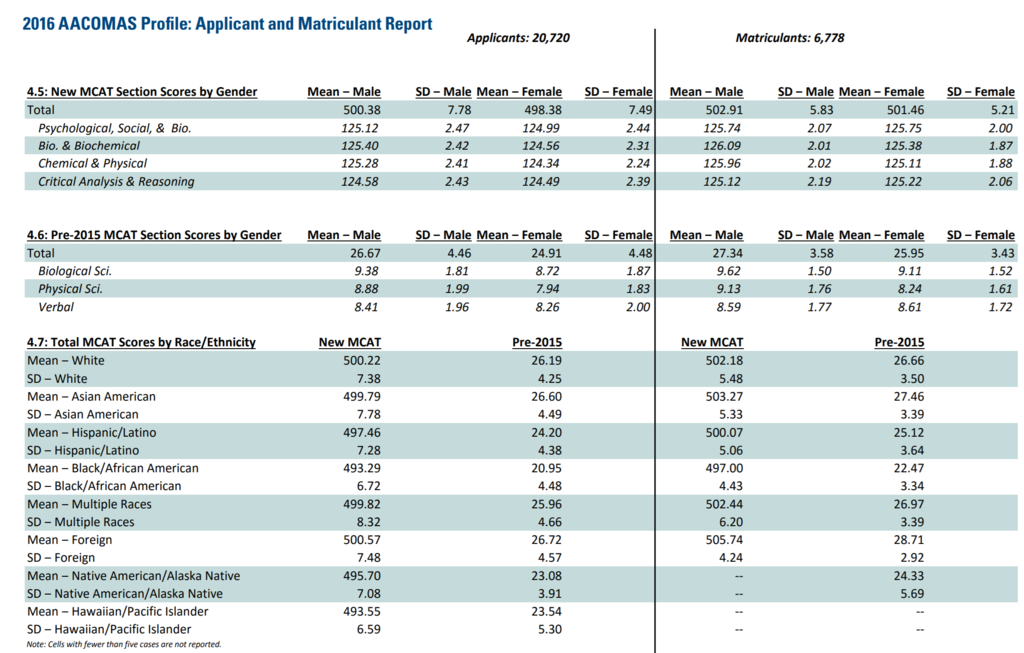Viewport: 1024px width, 653px height.
Task: Click the "Chemical & Physical" row label
Action: pos(92,164)
